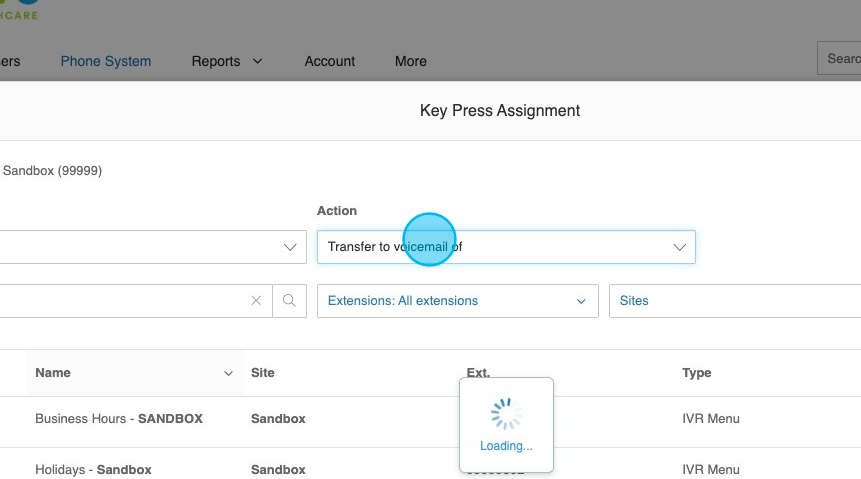Focus the top-right Search box

pos(840,59)
